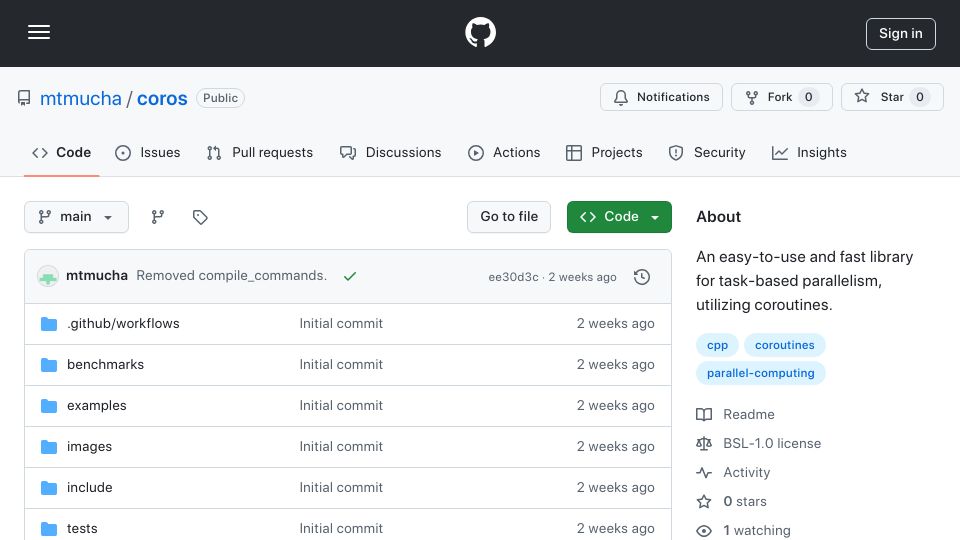Open the .github/workflows folder
The width and height of the screenshot is (960, 540).
(x=123, y=323)
